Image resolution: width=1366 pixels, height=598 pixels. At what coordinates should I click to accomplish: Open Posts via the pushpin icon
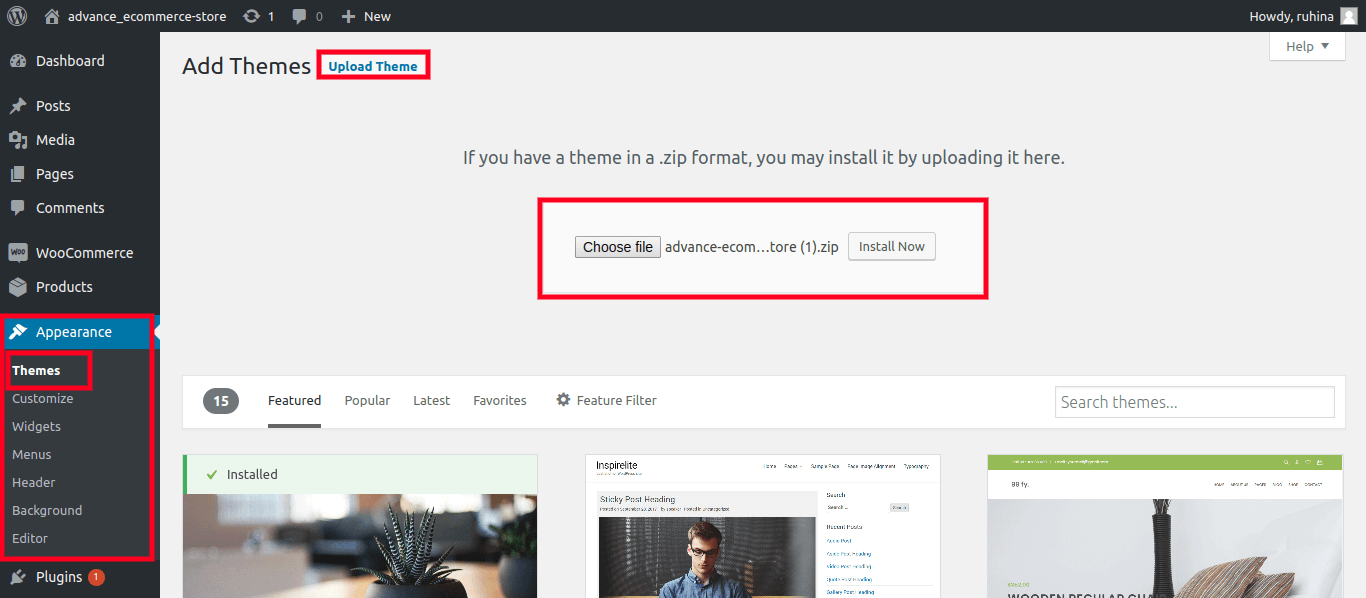18,106
